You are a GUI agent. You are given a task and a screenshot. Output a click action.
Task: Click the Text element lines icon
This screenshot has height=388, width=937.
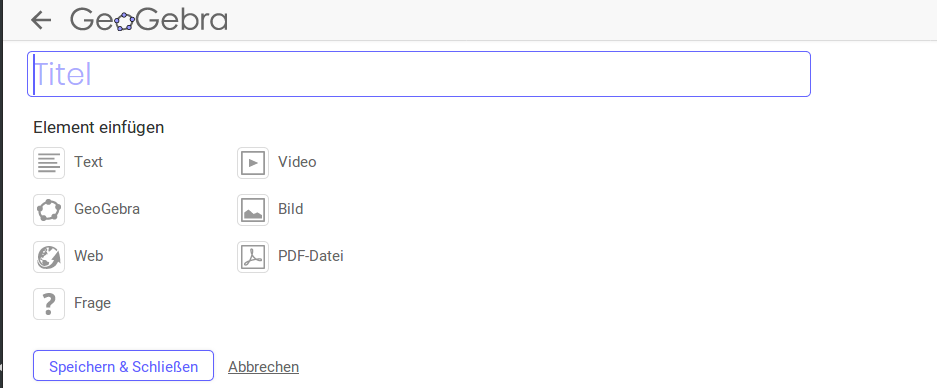49,163
